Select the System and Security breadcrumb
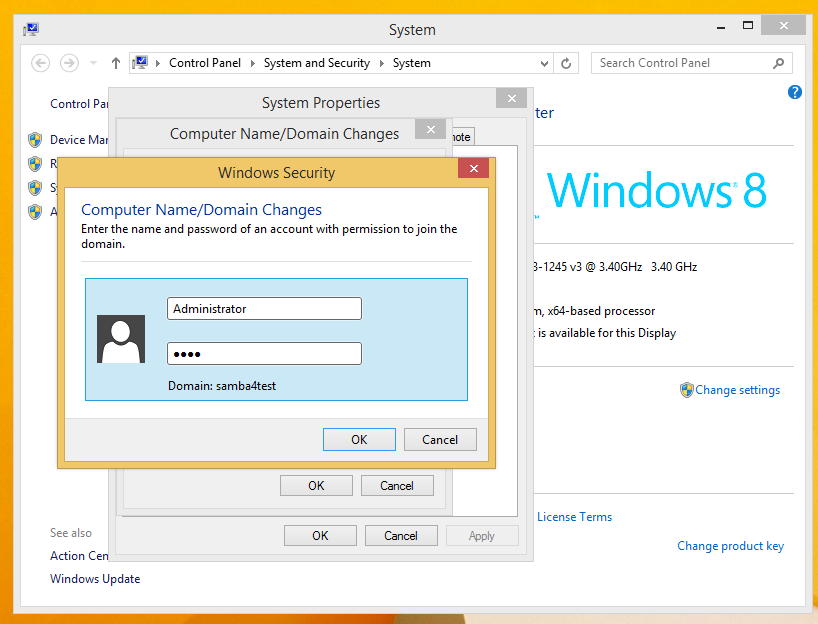 click(317, 63)
